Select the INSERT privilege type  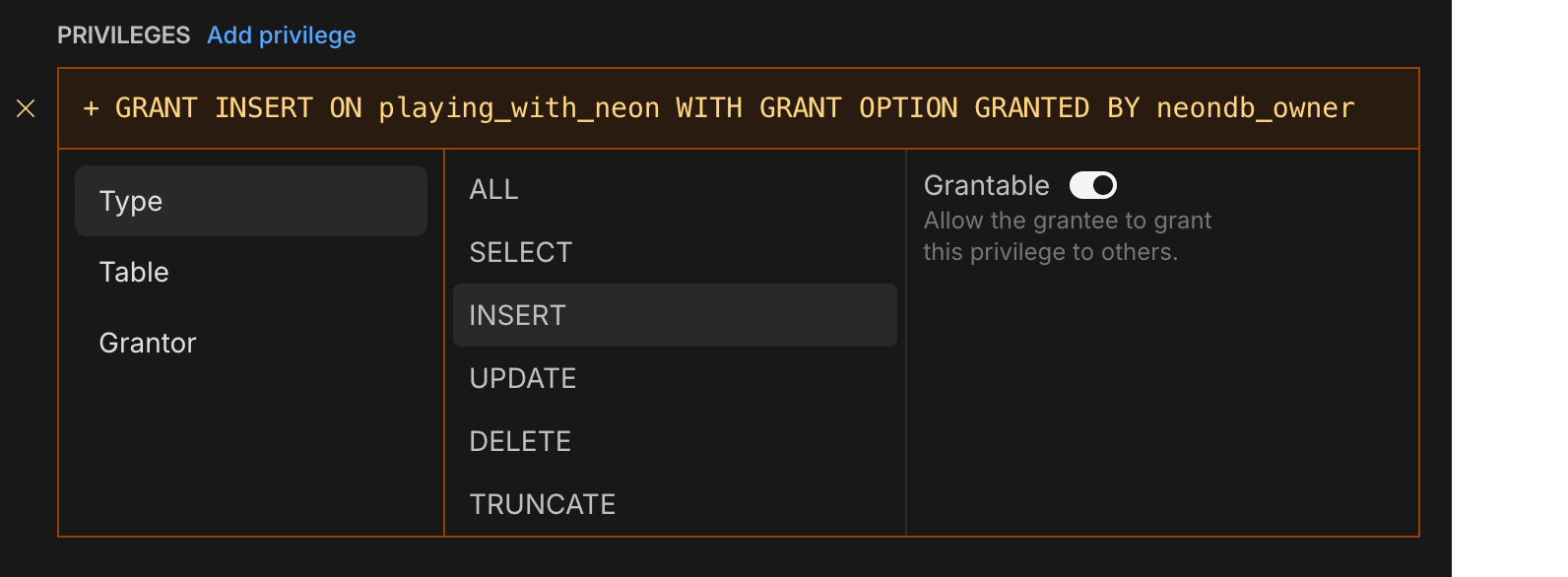click(x=517, y=314)
